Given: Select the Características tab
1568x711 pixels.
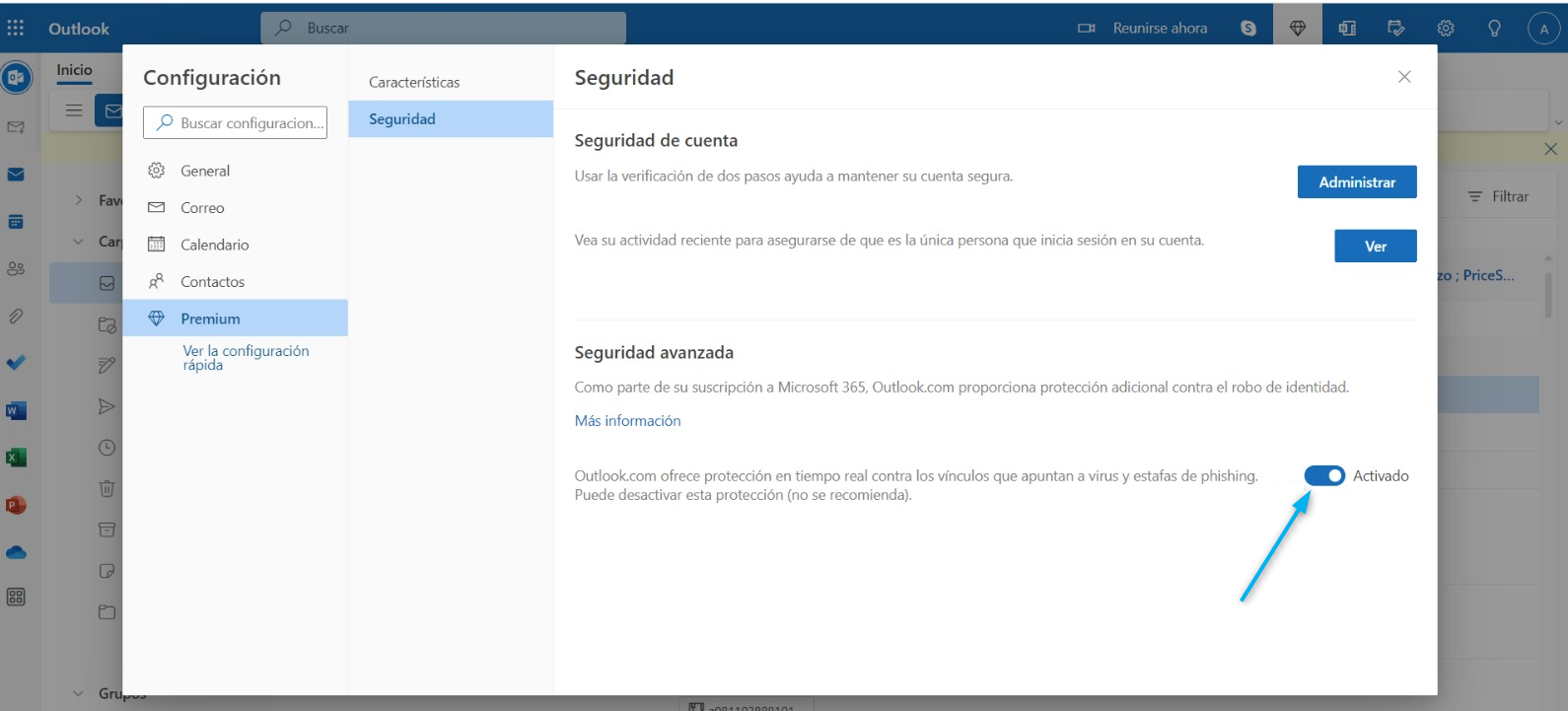Looking at the screenshot, I should click(414, 82).
